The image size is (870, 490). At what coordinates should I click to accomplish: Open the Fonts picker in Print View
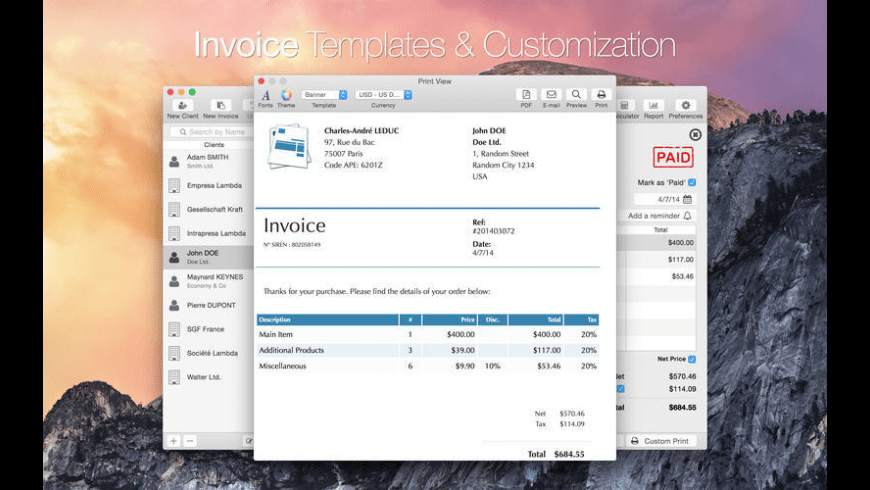coord(266,98)
